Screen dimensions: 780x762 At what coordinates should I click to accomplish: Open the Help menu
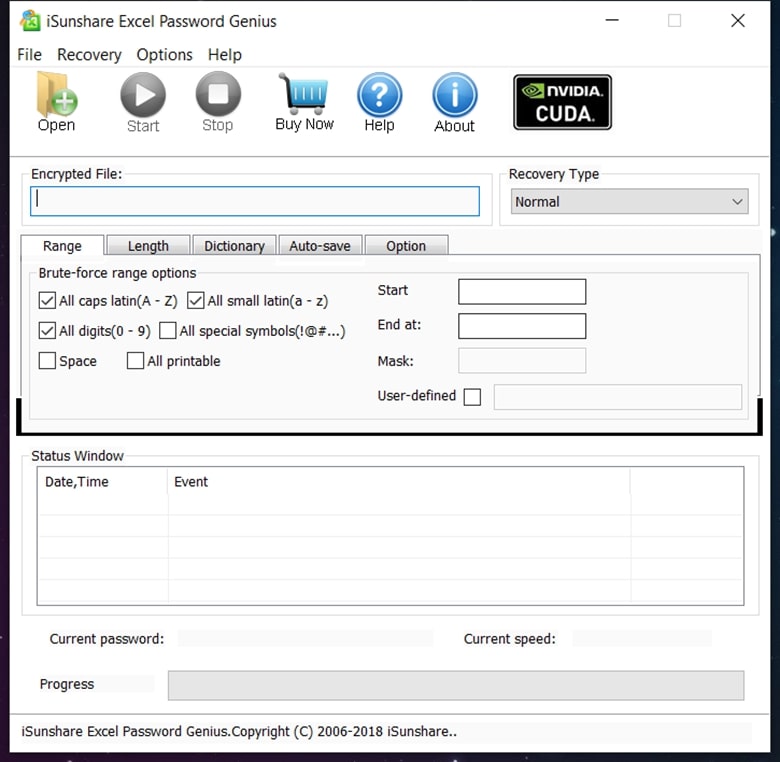pos(225,54)
